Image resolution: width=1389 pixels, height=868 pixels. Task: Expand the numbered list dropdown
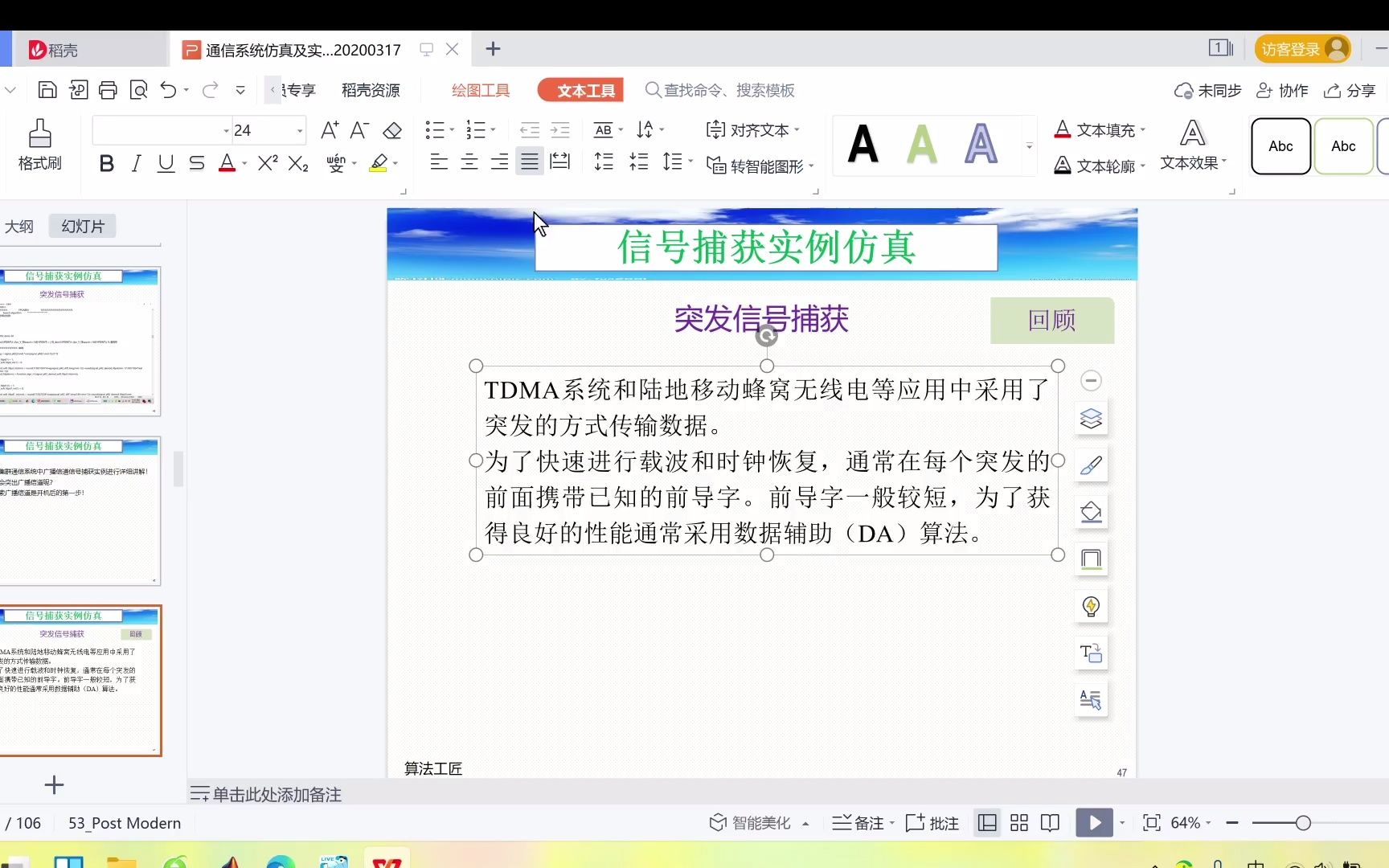(x=493, y=130)
